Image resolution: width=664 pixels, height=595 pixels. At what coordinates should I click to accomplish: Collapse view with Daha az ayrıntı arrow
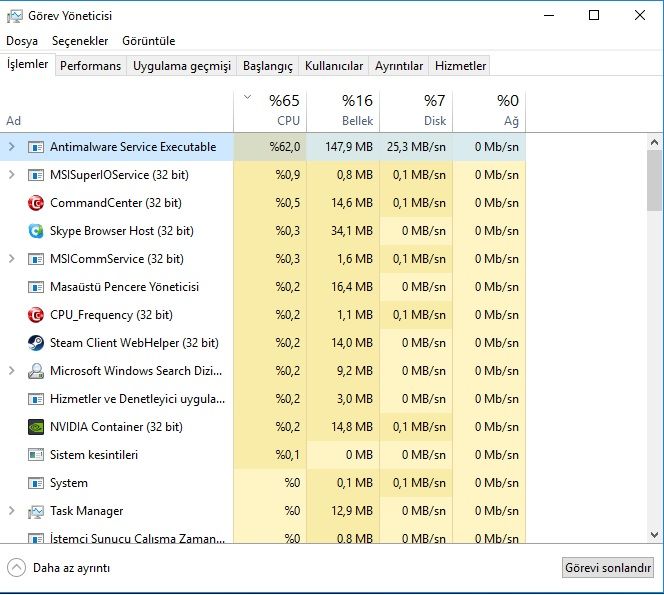click(17, 568)
